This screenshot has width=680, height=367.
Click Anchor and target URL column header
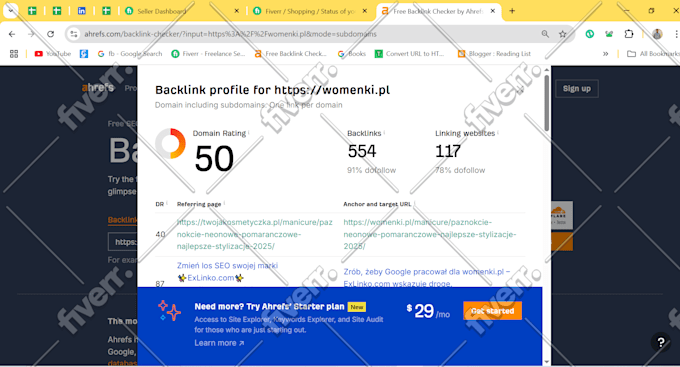click(x=377, y=204)
